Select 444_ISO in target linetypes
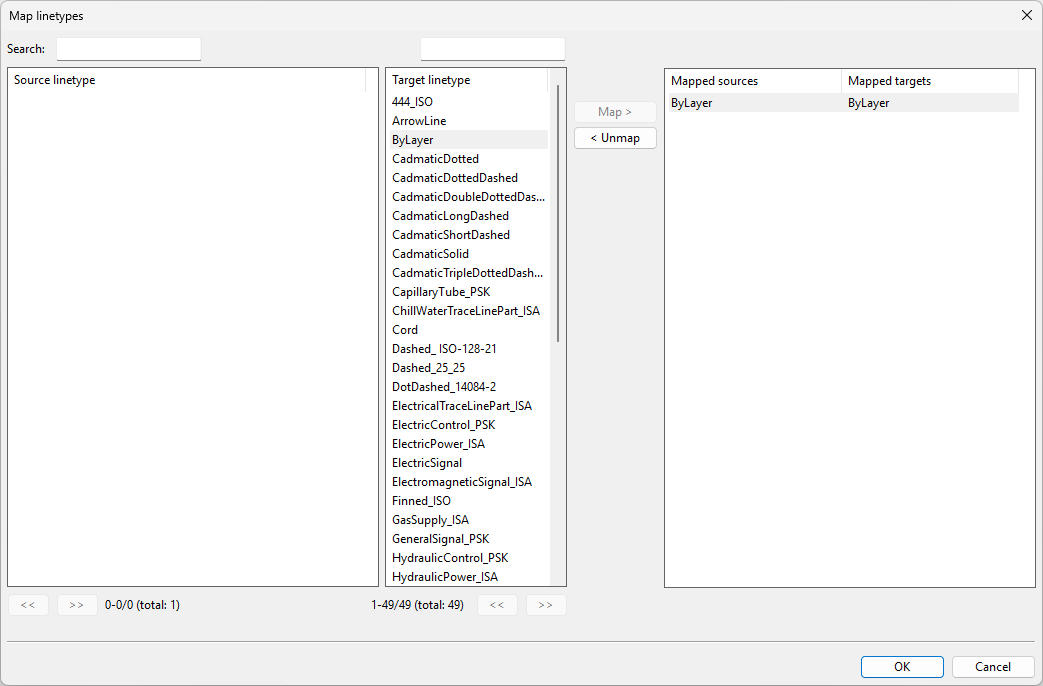 point(413,102)
